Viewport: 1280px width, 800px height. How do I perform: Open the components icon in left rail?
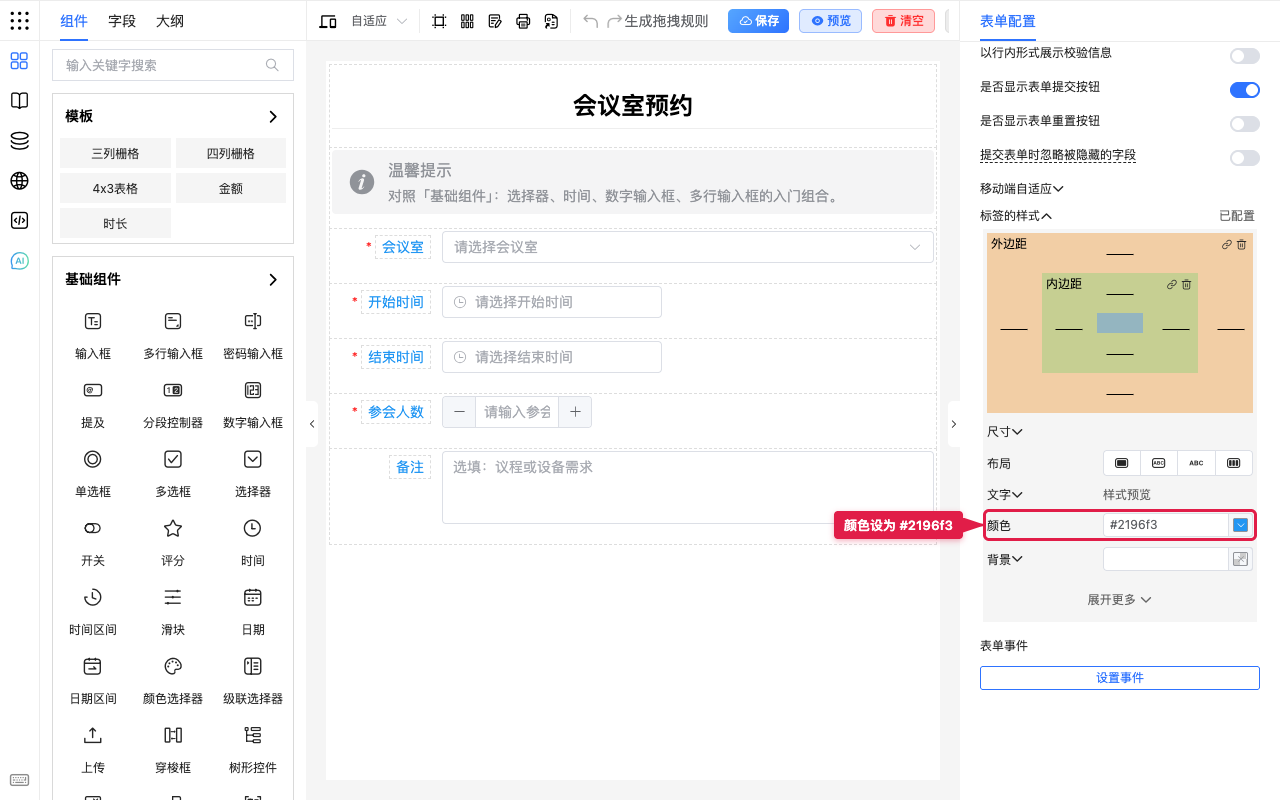pyautogui.click(x=19, y=61)
